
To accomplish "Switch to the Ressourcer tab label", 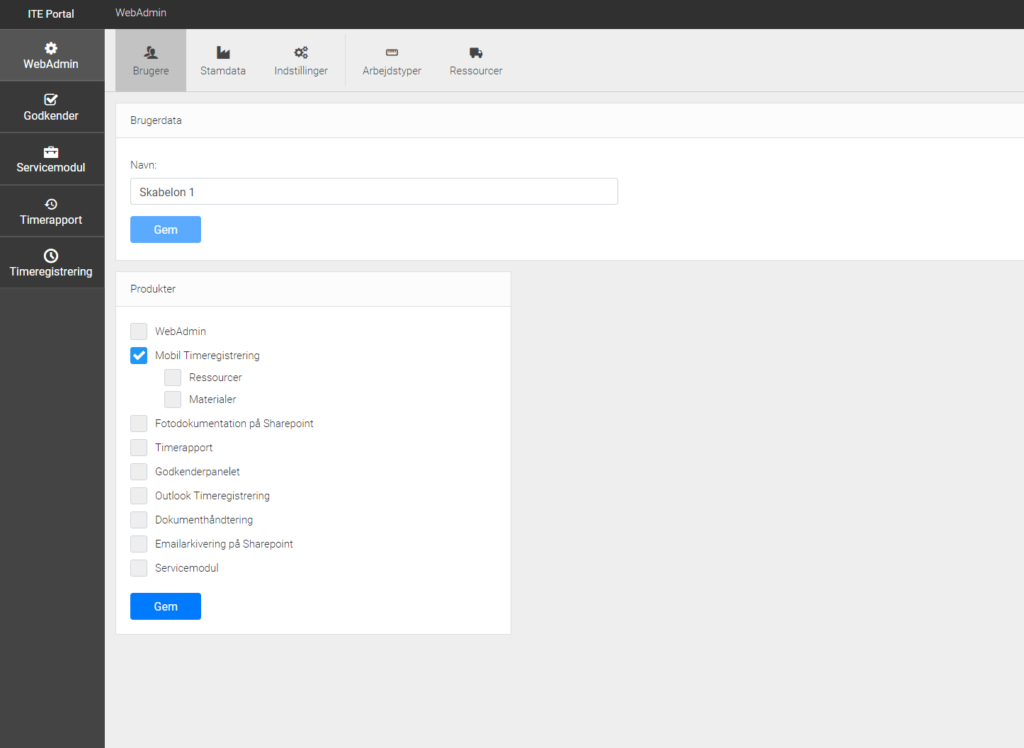I will click(476, 71).
